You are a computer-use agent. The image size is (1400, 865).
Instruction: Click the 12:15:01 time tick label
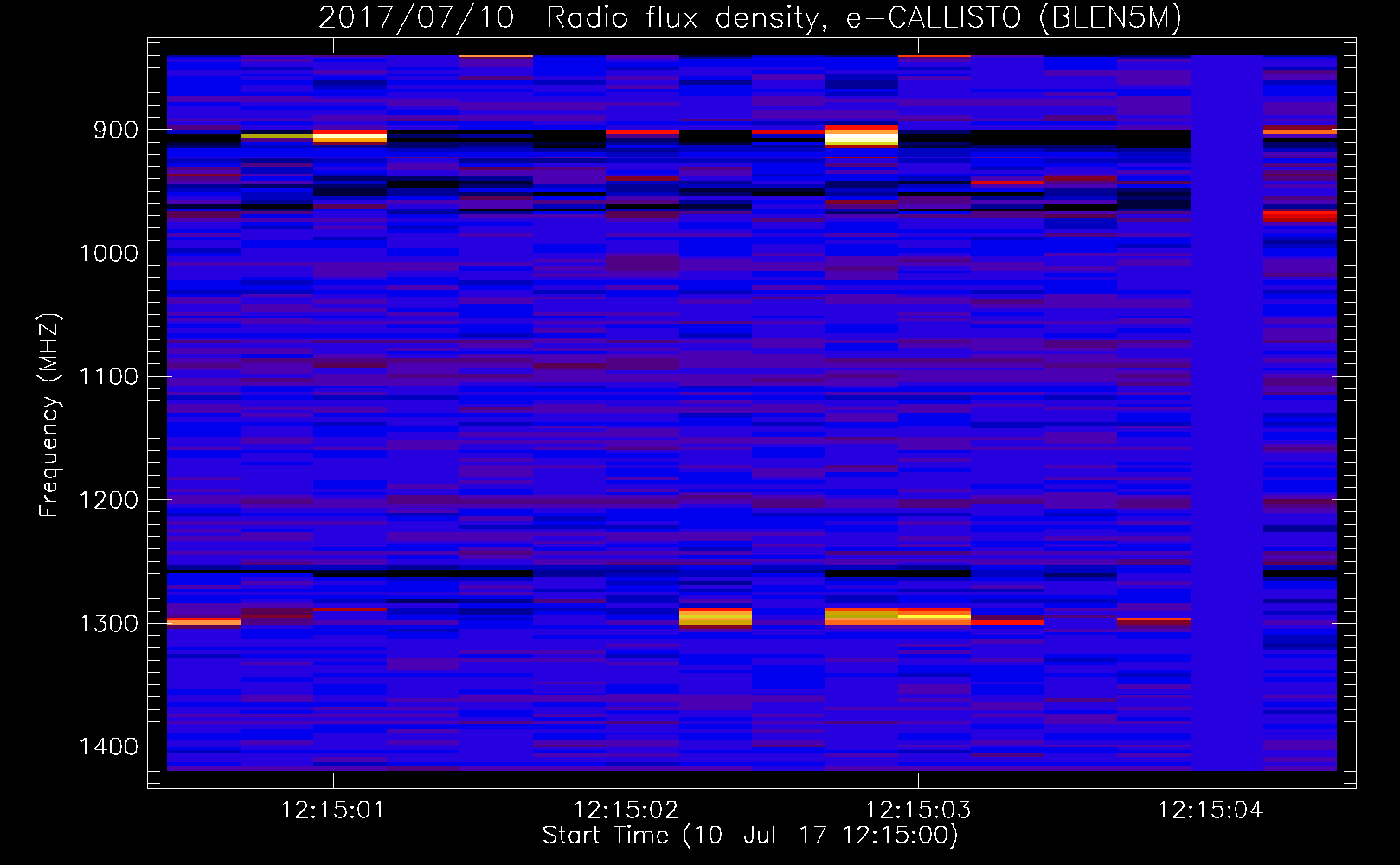pyautogui.click(x=332, y=810)
